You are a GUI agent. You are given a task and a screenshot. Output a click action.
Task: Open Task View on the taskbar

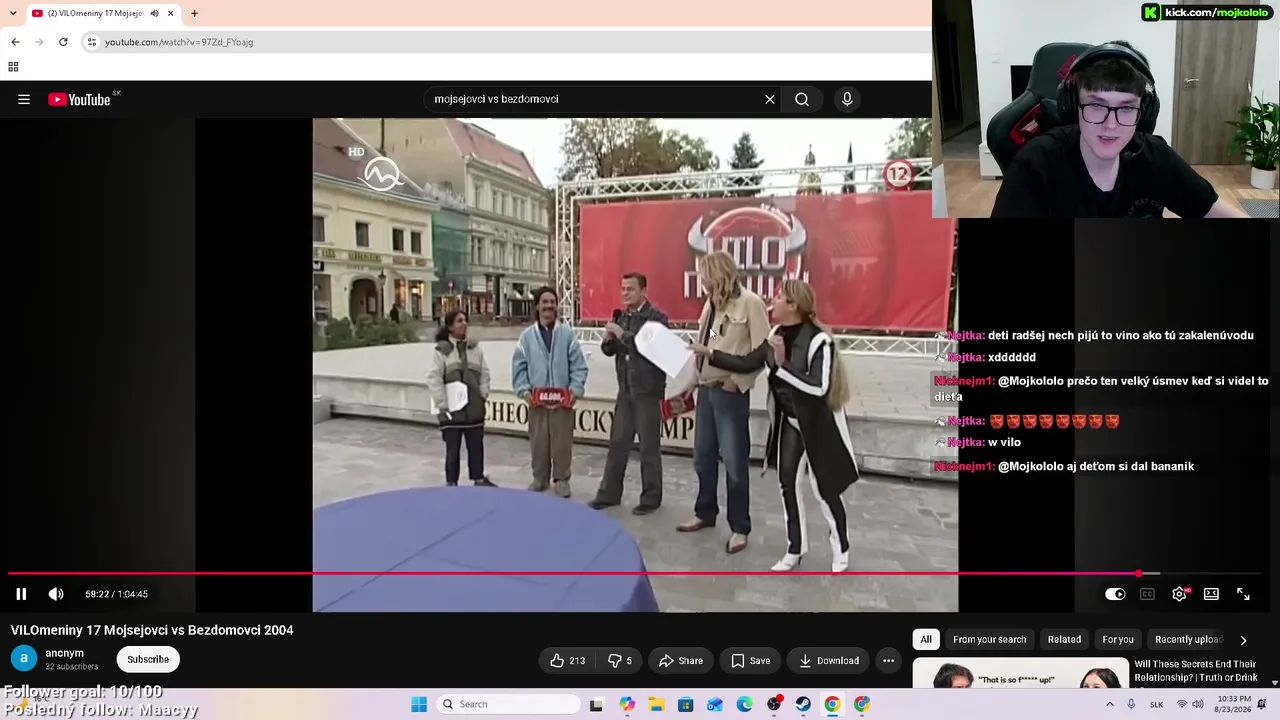click(596, 704)
